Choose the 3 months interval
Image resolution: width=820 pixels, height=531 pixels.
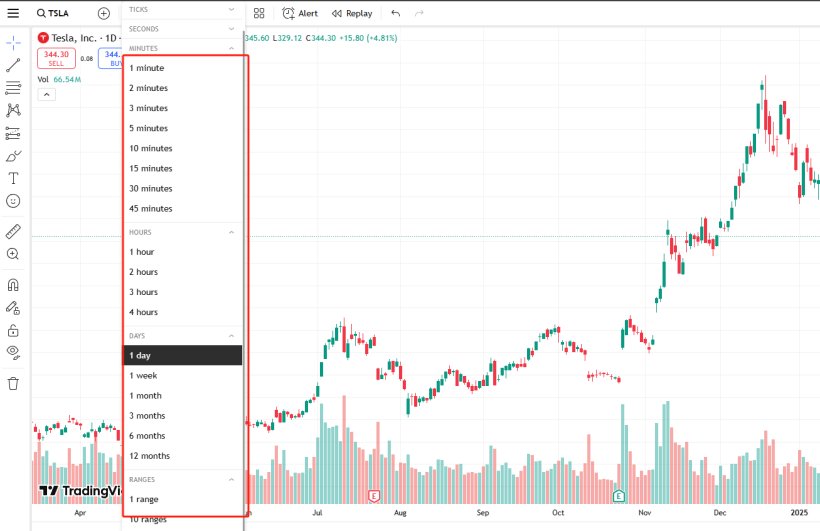[182, 416]
